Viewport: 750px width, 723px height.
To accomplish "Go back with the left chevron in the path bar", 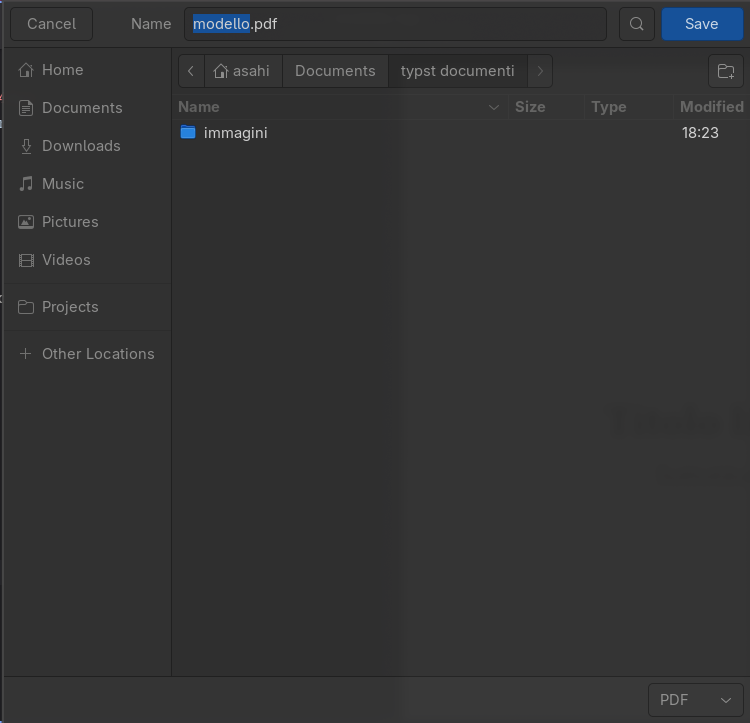I will pos(191,71).
